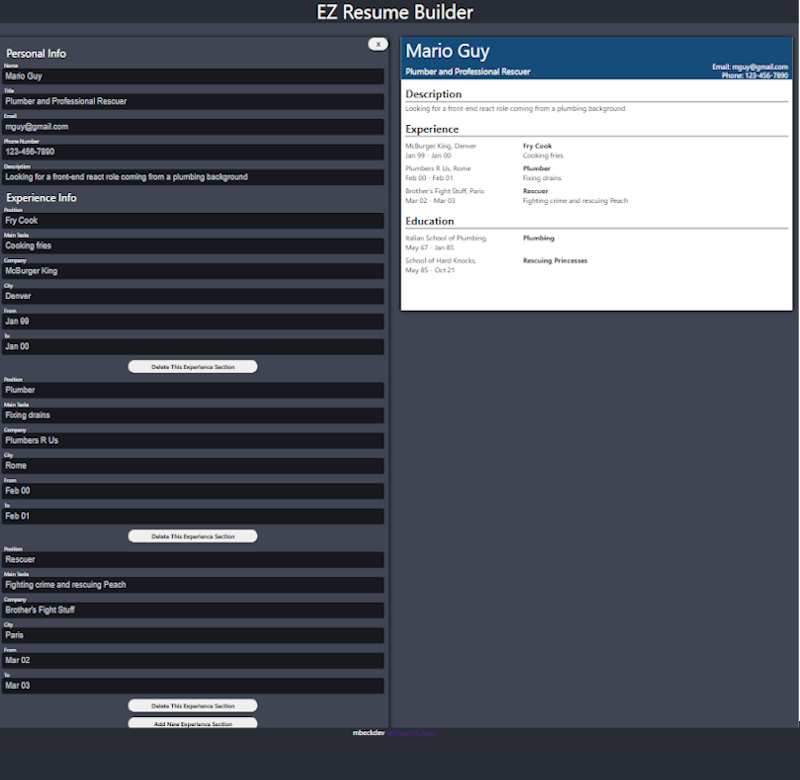Click the bold Rescuer entry in preview
Viewport: 800px width, 780px height.
[x=536, y=191]
